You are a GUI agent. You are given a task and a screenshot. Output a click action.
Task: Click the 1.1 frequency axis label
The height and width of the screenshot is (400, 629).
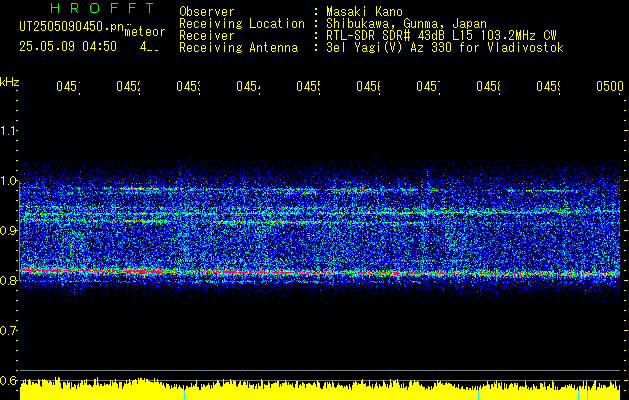click(8, 130)
